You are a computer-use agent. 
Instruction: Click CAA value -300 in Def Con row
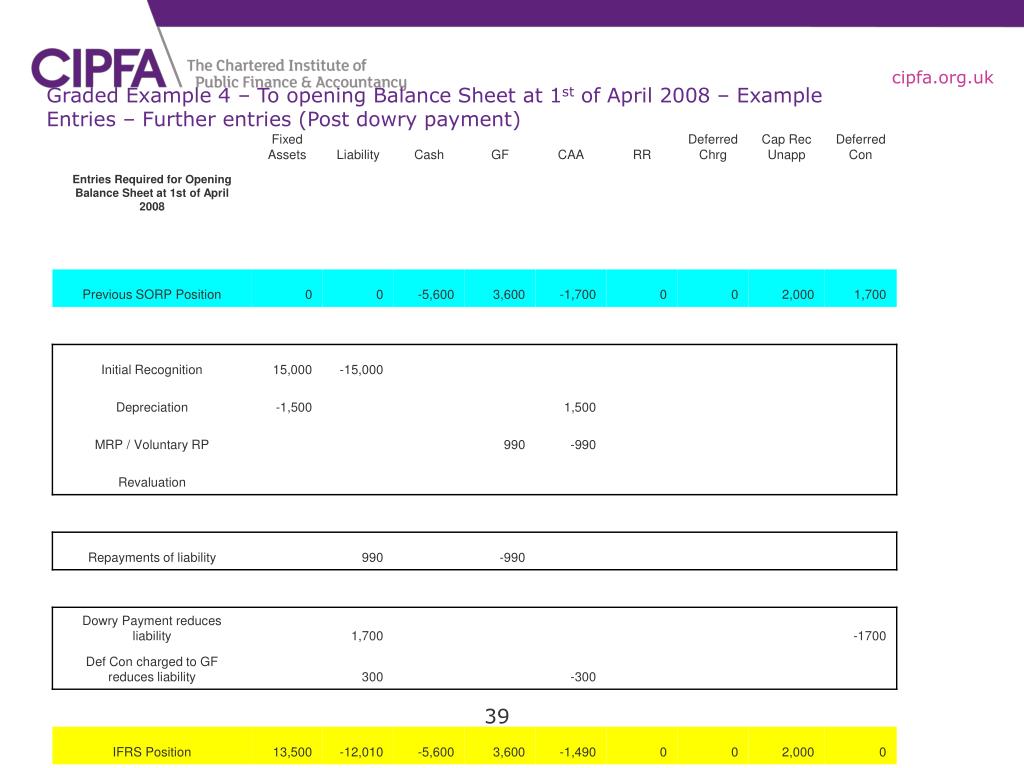pyautogui.click(x=583, y=677)
